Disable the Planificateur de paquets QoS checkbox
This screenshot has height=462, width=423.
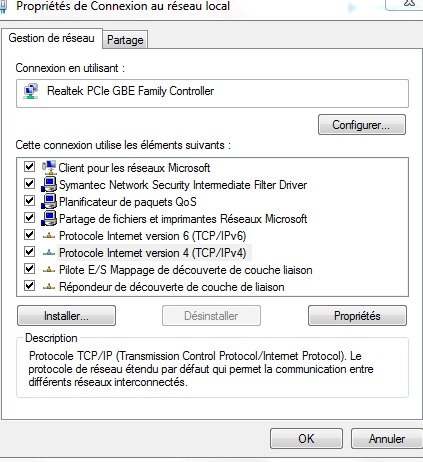[x=30, y=200]
